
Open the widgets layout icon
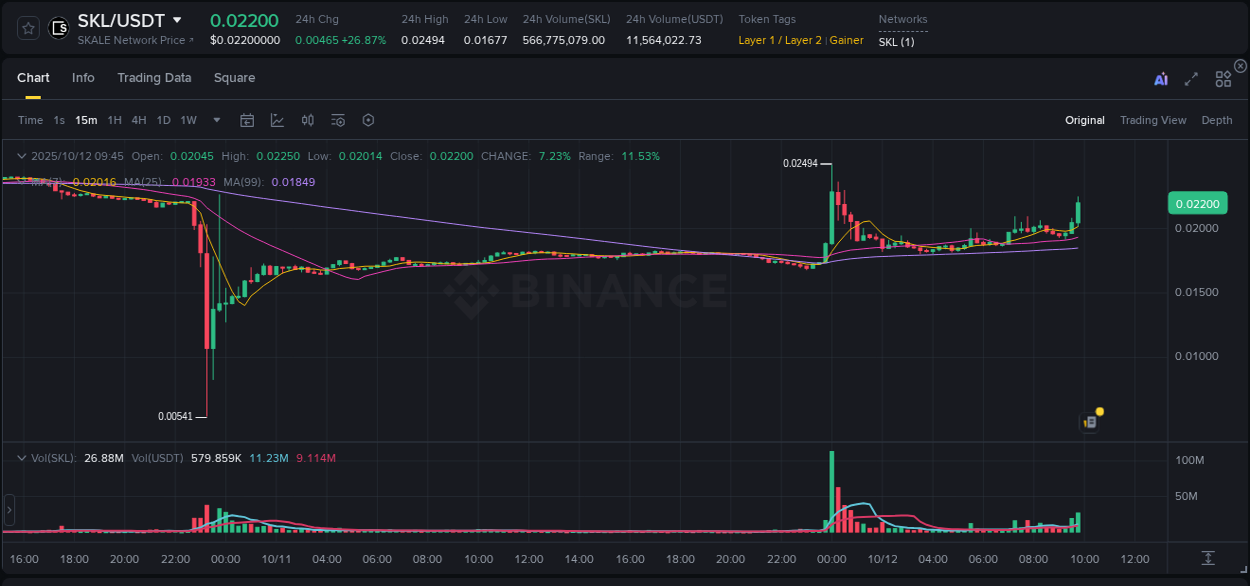pyautogui.click(x=1223, y=79)
